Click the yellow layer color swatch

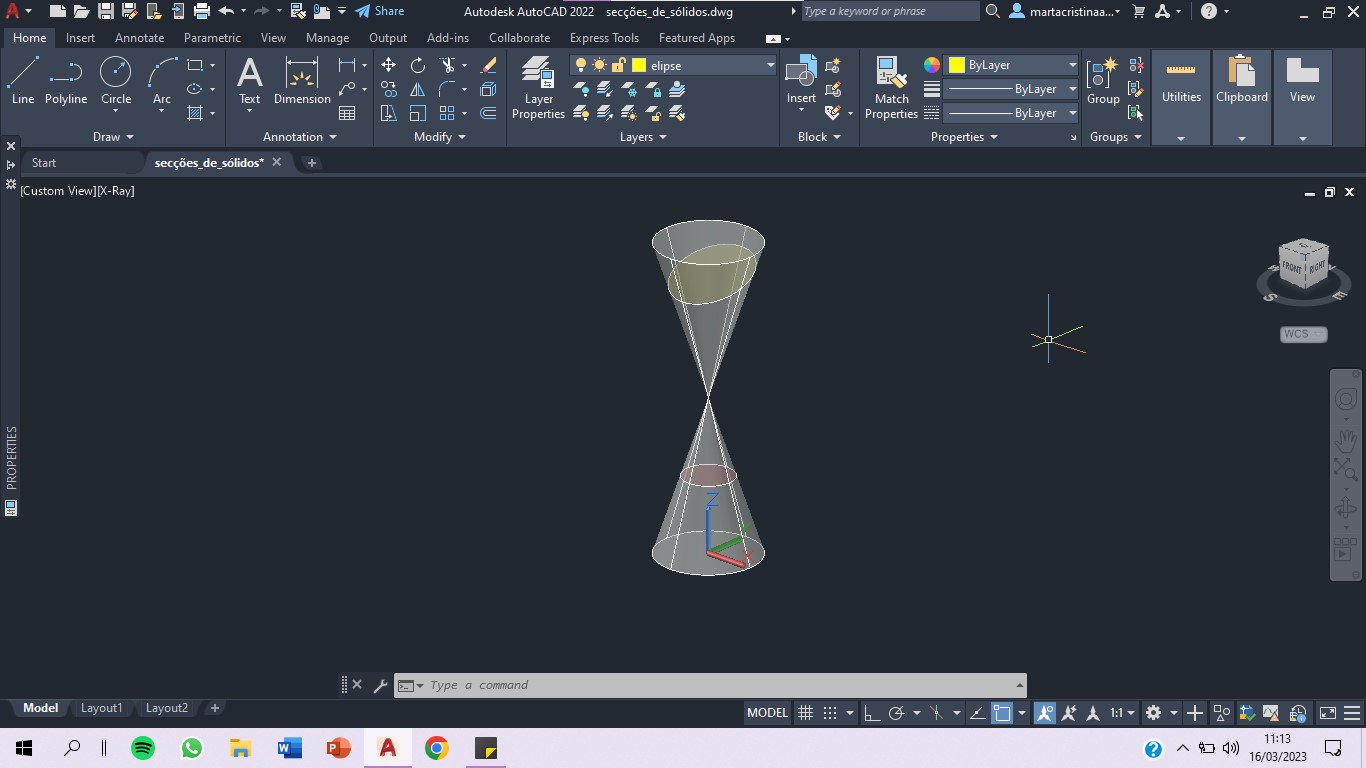639,65
